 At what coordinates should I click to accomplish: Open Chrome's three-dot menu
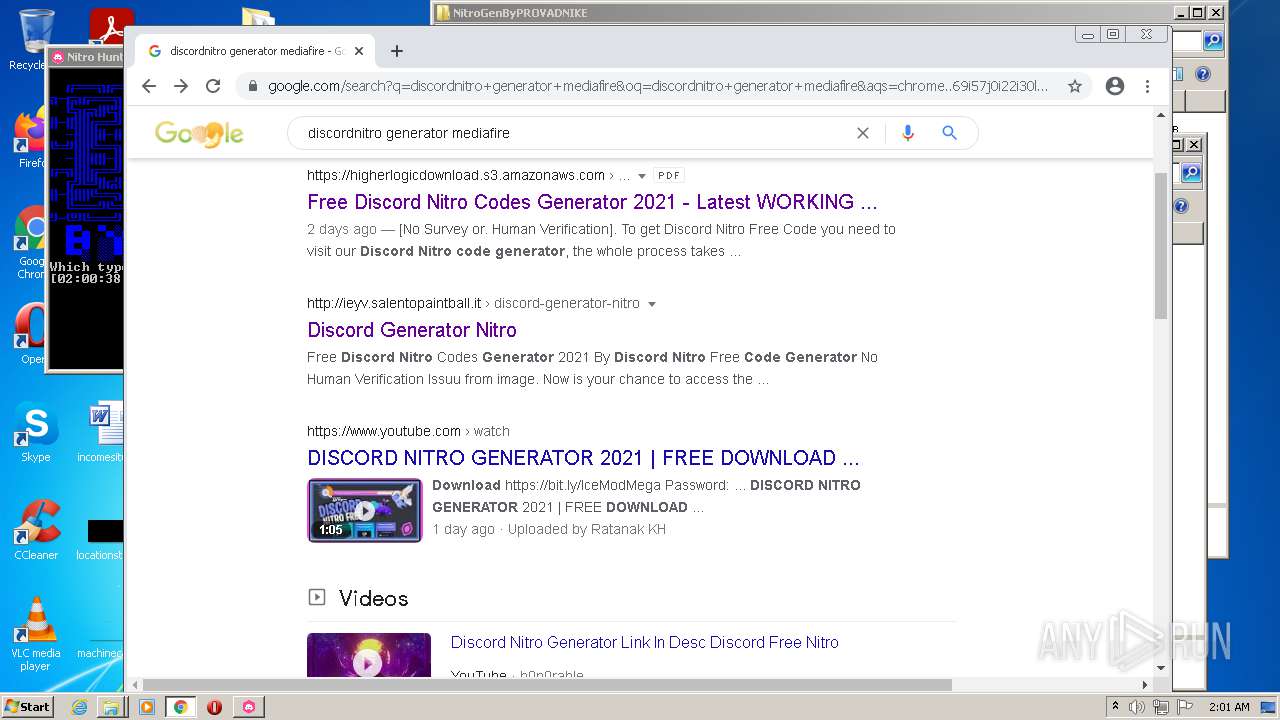coord(1148,86)
